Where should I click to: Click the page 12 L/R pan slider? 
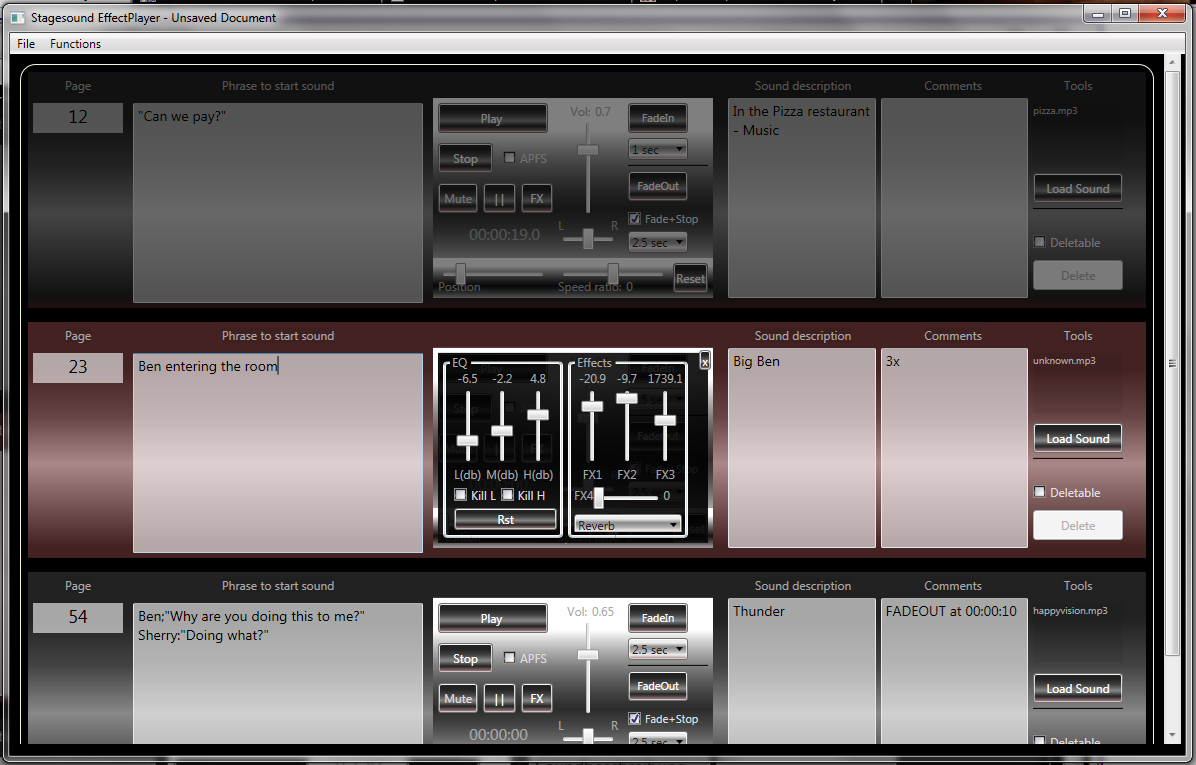tap(588, 239)
